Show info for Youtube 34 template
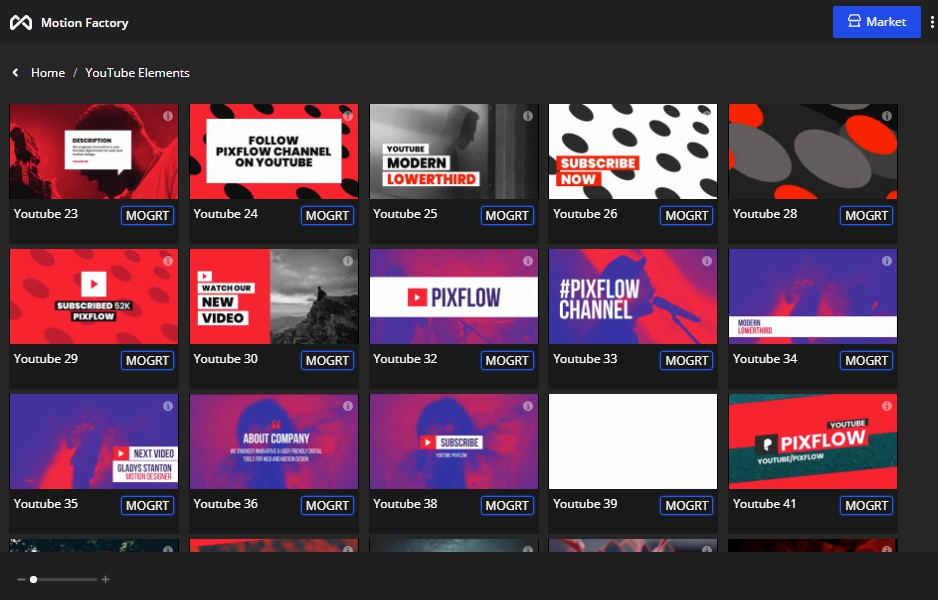Image resolution: width=938 pixels, height=600 pixels. [887, 261]
